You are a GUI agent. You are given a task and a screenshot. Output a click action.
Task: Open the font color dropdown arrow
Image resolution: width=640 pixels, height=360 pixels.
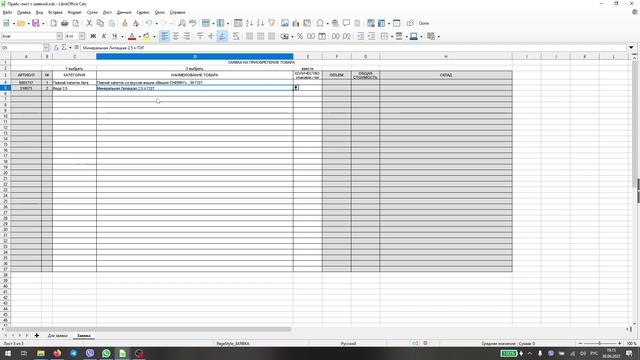(x=140, y=36)
